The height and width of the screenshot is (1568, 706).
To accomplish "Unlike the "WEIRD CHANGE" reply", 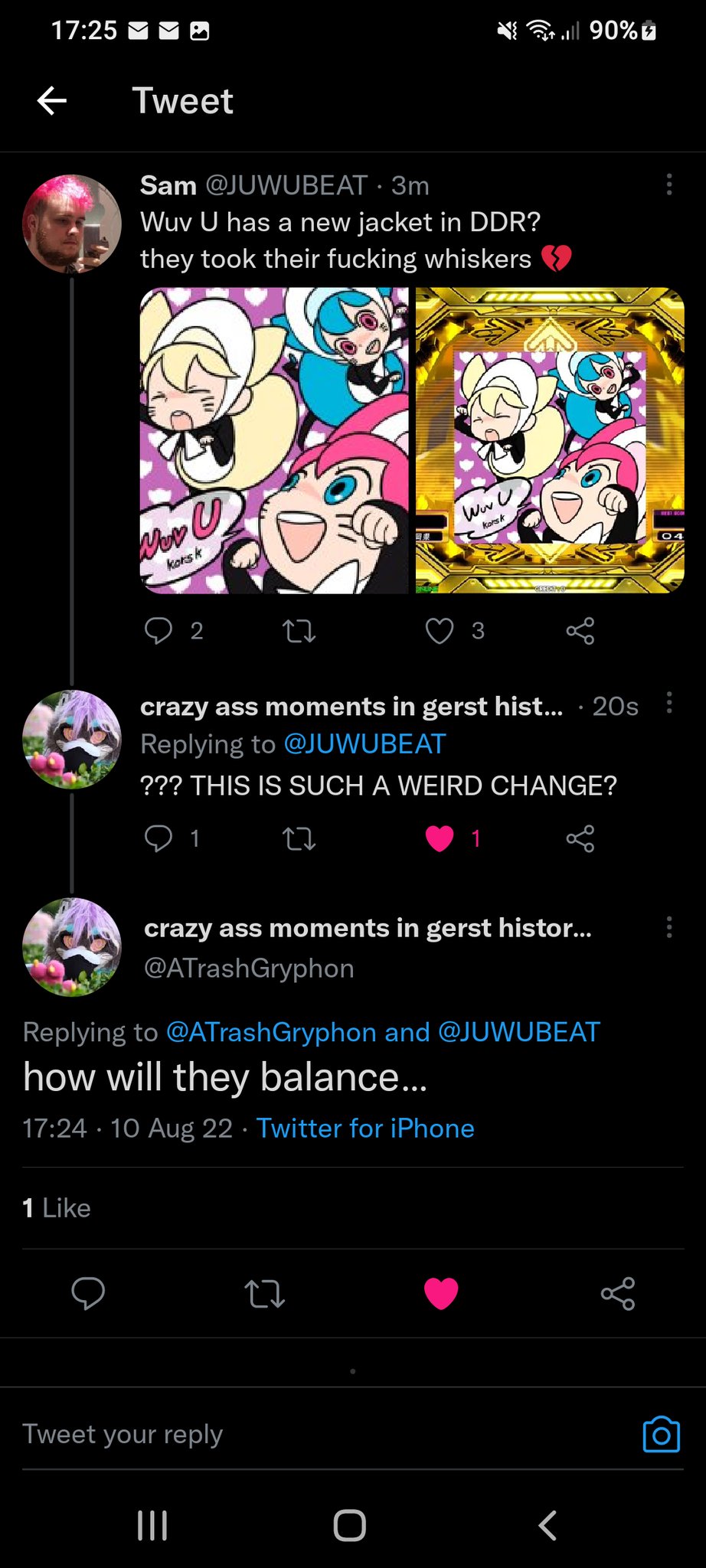I will point(440,838).
